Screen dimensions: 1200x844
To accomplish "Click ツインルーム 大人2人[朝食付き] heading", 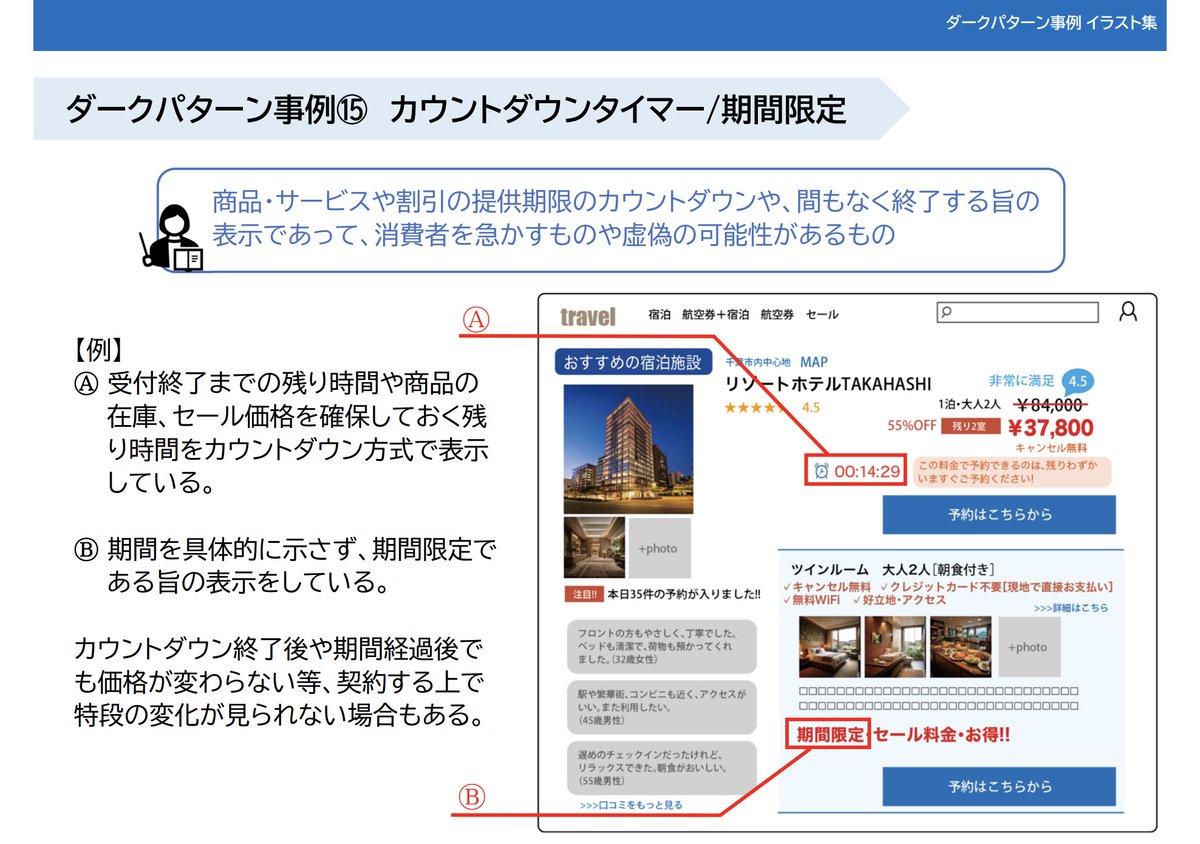I will click(x=892, y=569).
